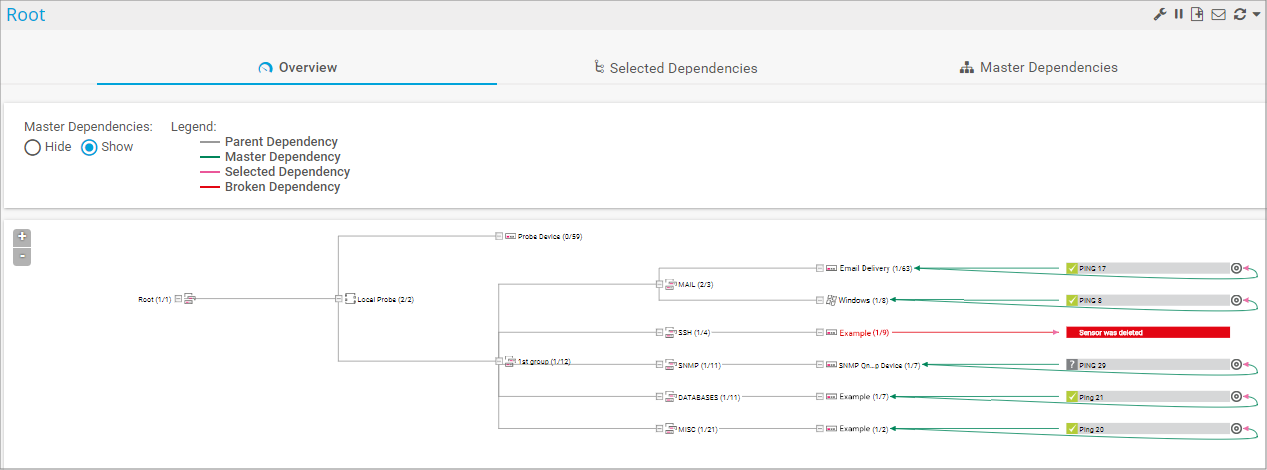This screenshot has height=470, width=1267.
Task: Switch to Master Dependencies tab
Action: tap(1038, 68)
